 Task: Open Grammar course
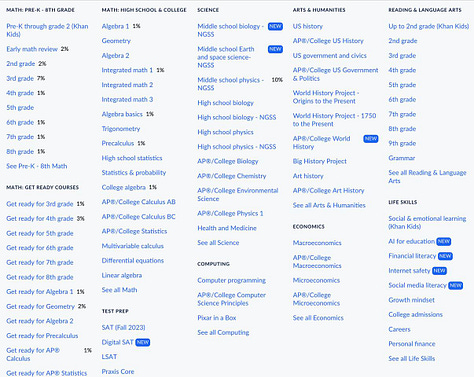click(402, 158)
